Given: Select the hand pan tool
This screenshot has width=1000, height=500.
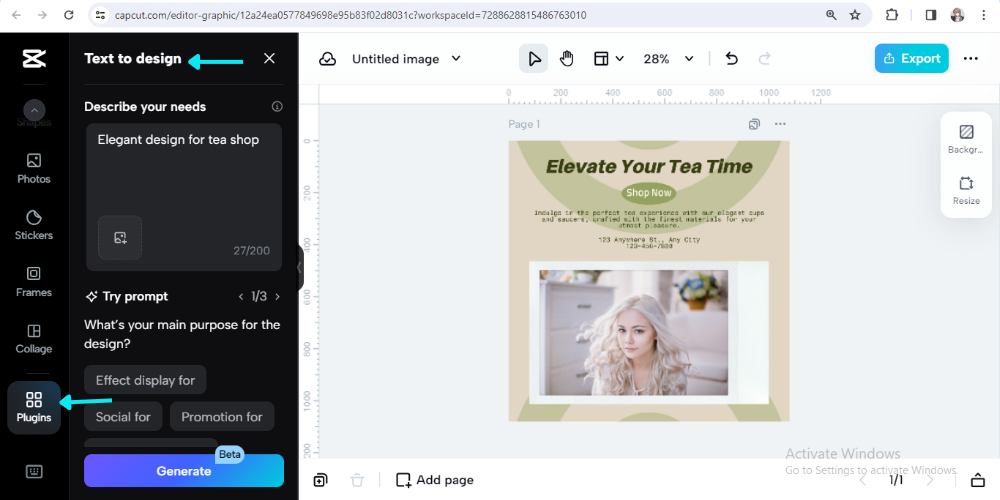Looking at the screenshot, I should point(566,59).
